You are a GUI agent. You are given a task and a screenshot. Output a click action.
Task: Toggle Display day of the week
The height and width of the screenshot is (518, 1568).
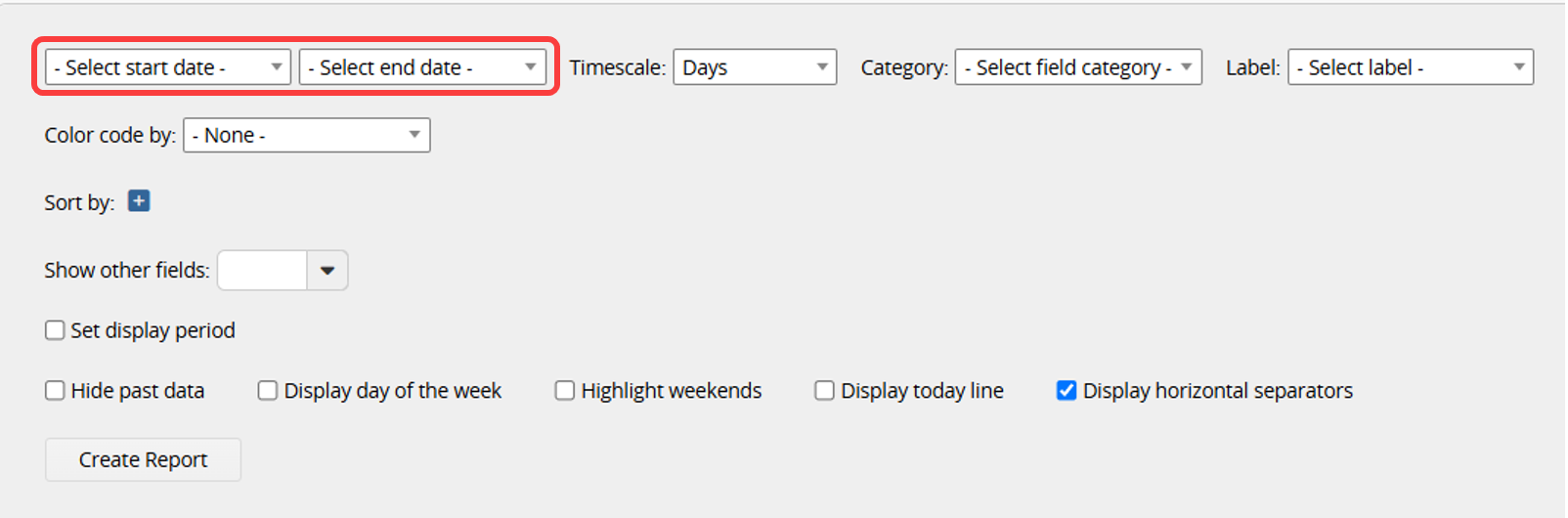coord(267,391)
